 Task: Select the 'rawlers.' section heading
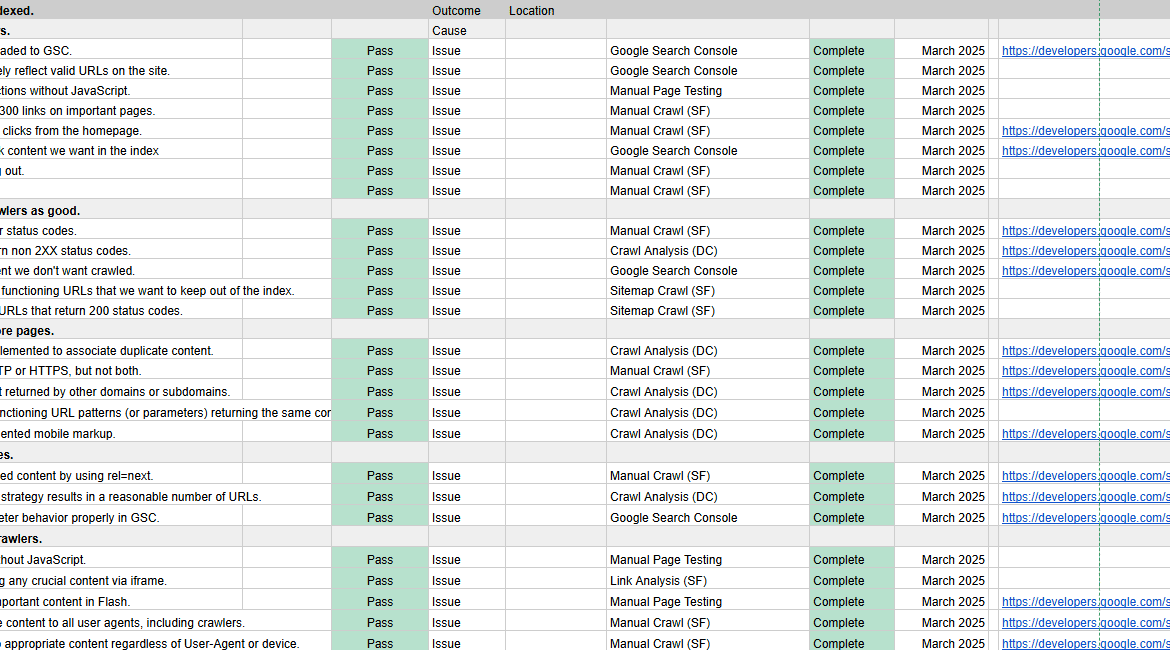point(121,538)
